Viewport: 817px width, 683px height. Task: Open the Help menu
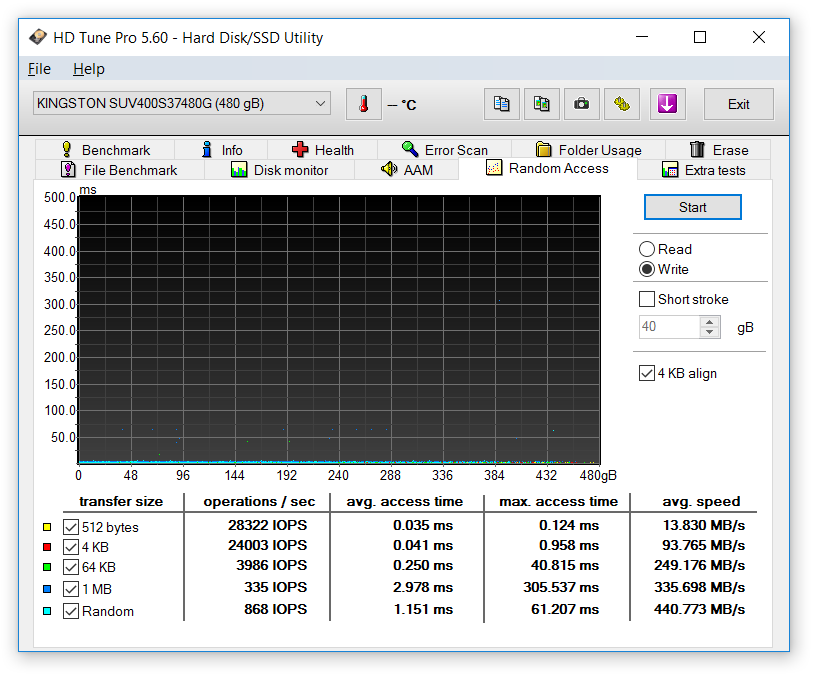(89, 69)
